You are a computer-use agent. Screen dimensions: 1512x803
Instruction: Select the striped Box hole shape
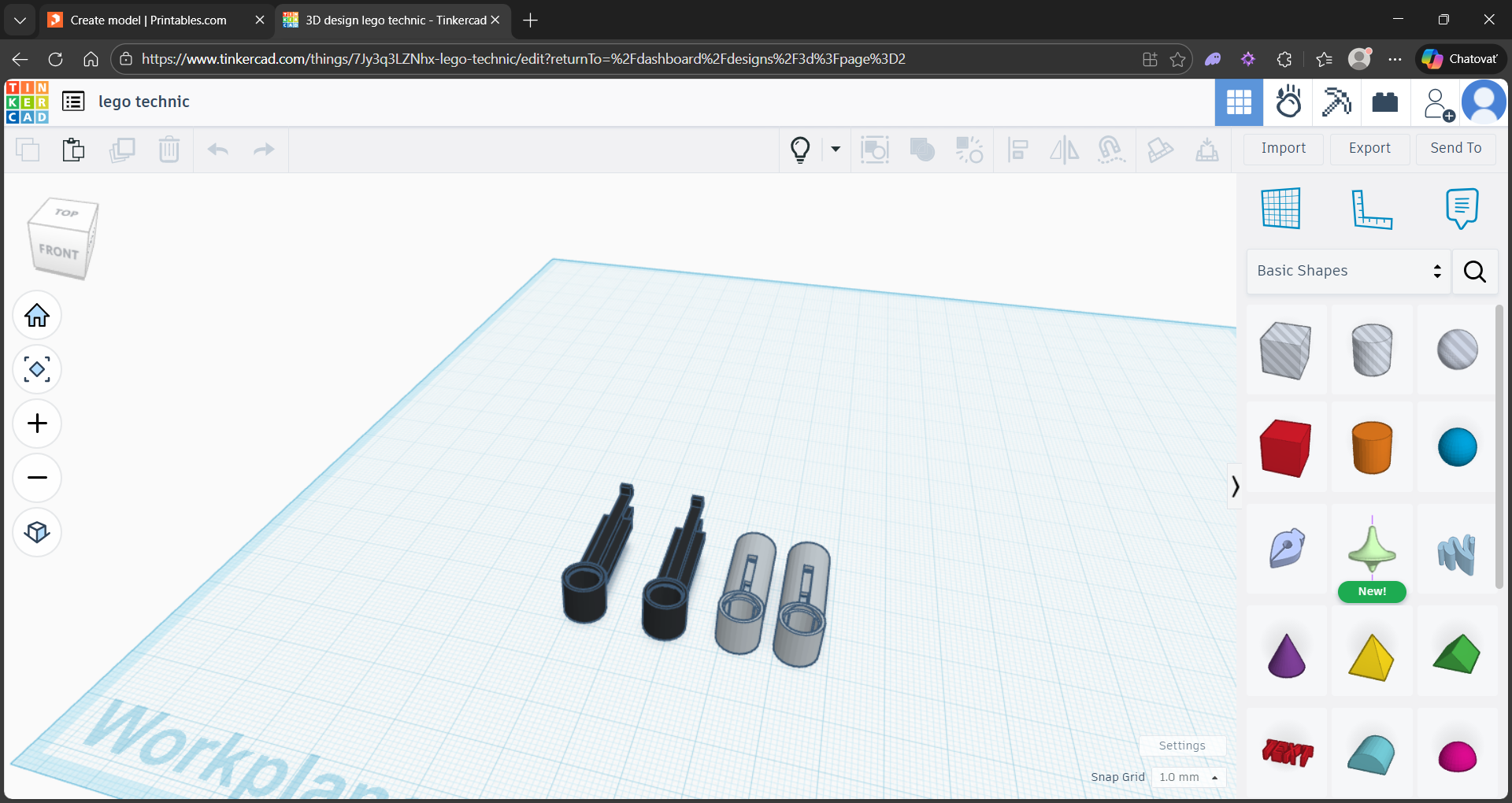coord(1285,350)
